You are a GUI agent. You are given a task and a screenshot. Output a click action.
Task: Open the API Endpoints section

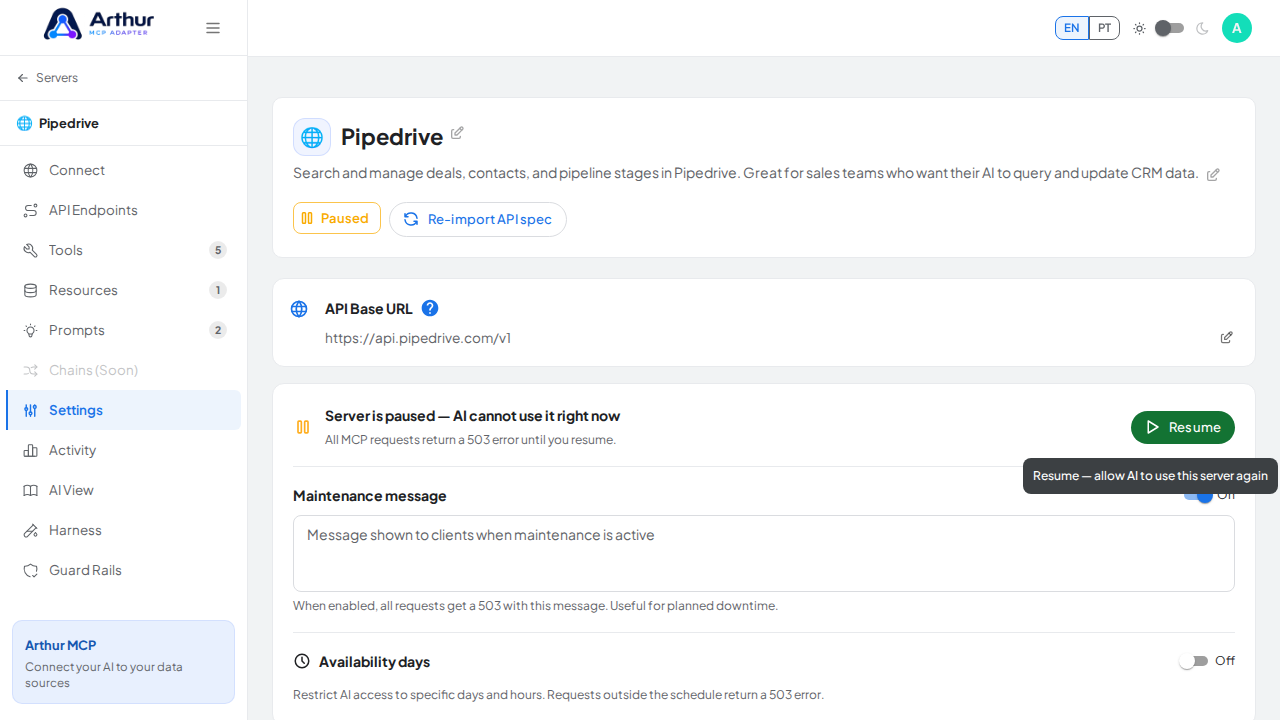(123, 210)
